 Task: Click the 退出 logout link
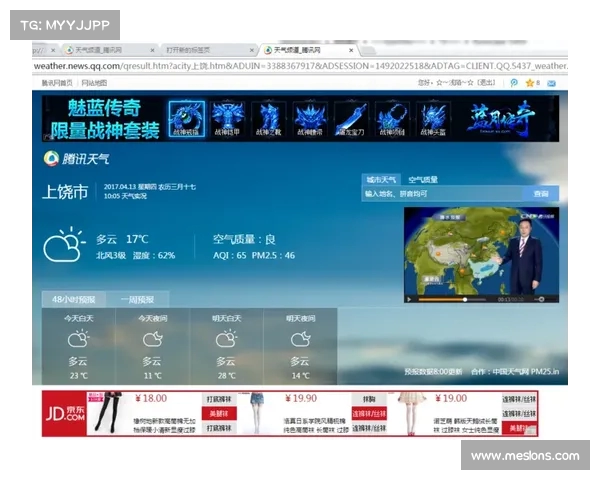486,83
